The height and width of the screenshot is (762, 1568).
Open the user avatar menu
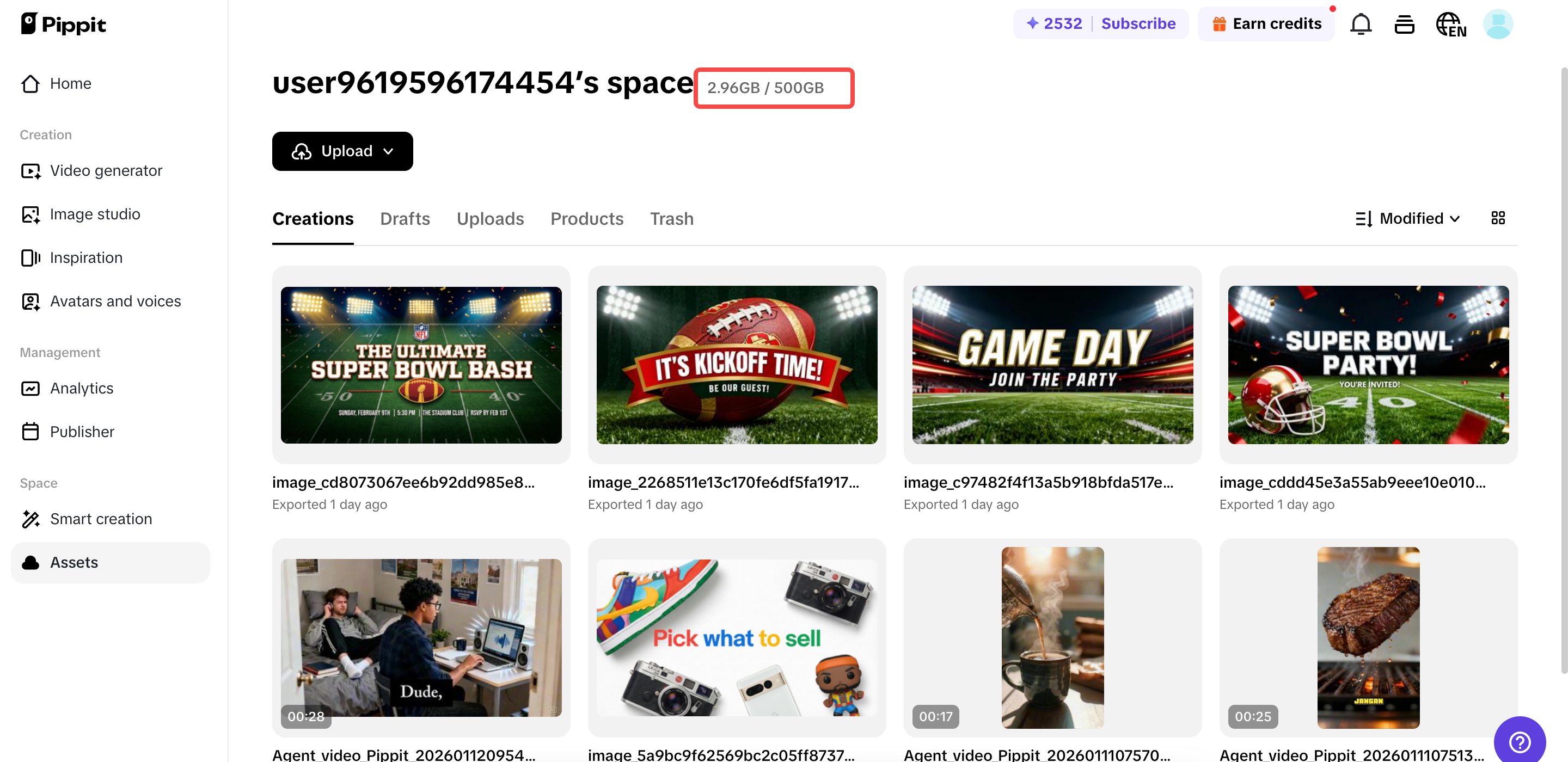(1499, 24)
